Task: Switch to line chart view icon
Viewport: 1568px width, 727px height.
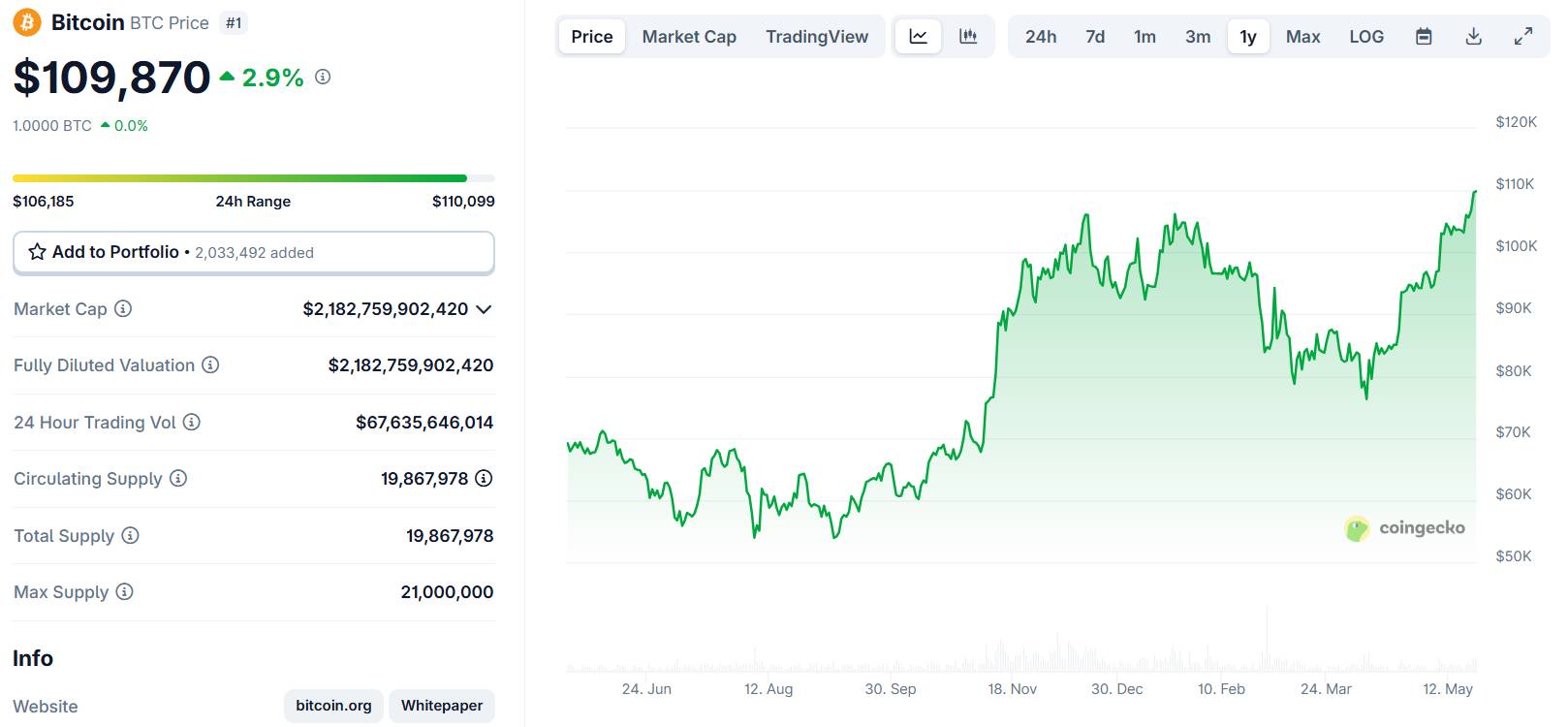Action: click(x=918, y=37)
